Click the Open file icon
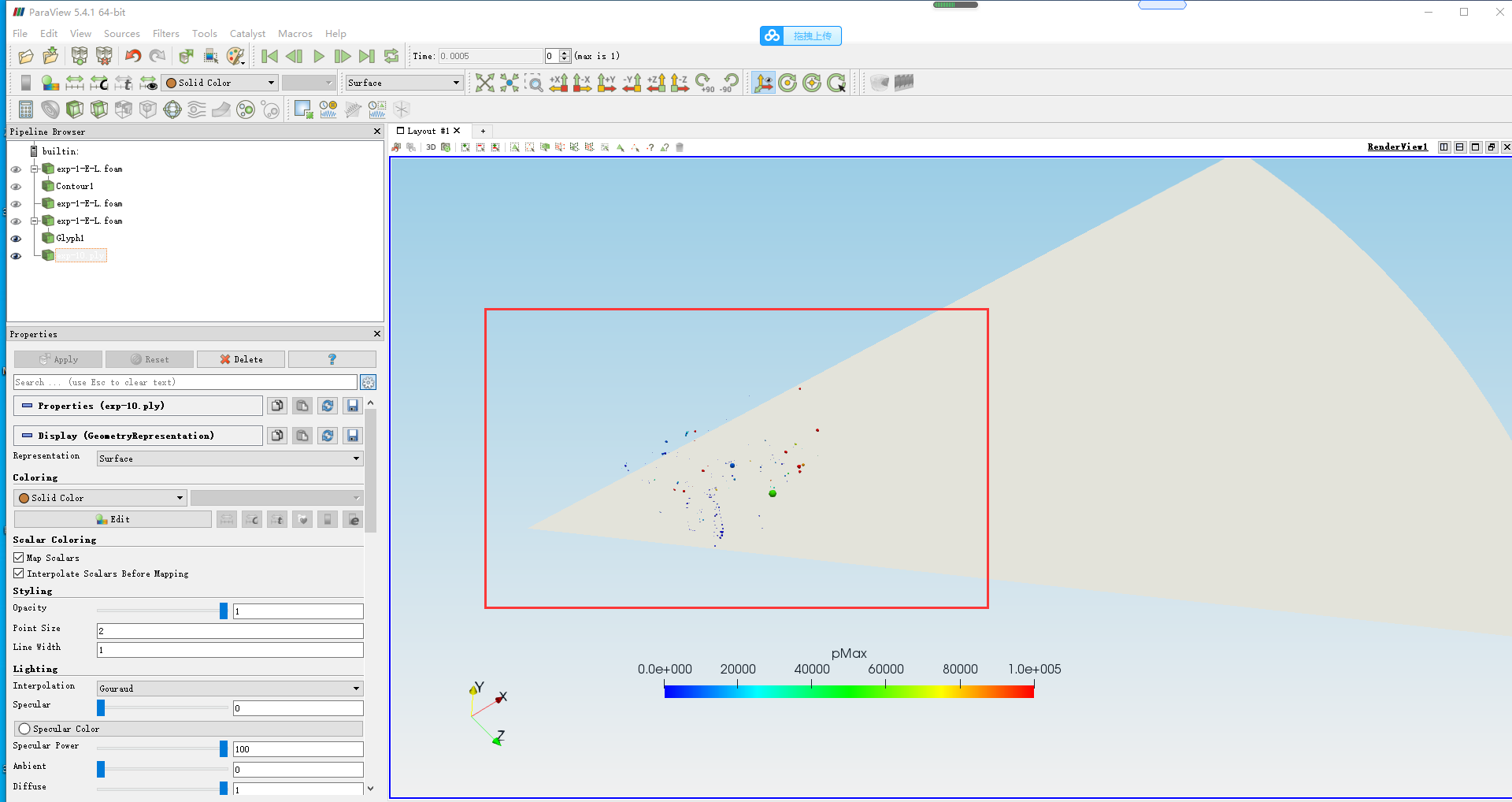This screenshot has height=802, width=1512. tap(26, 56)
